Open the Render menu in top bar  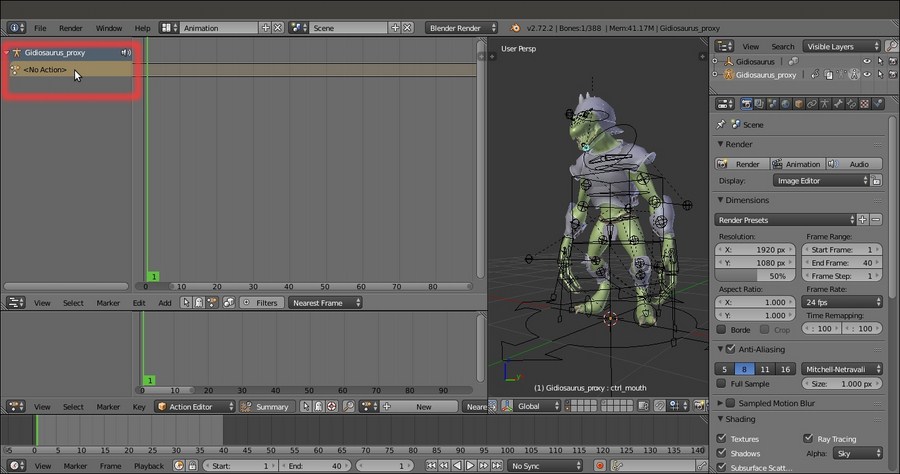coord(71,28)
